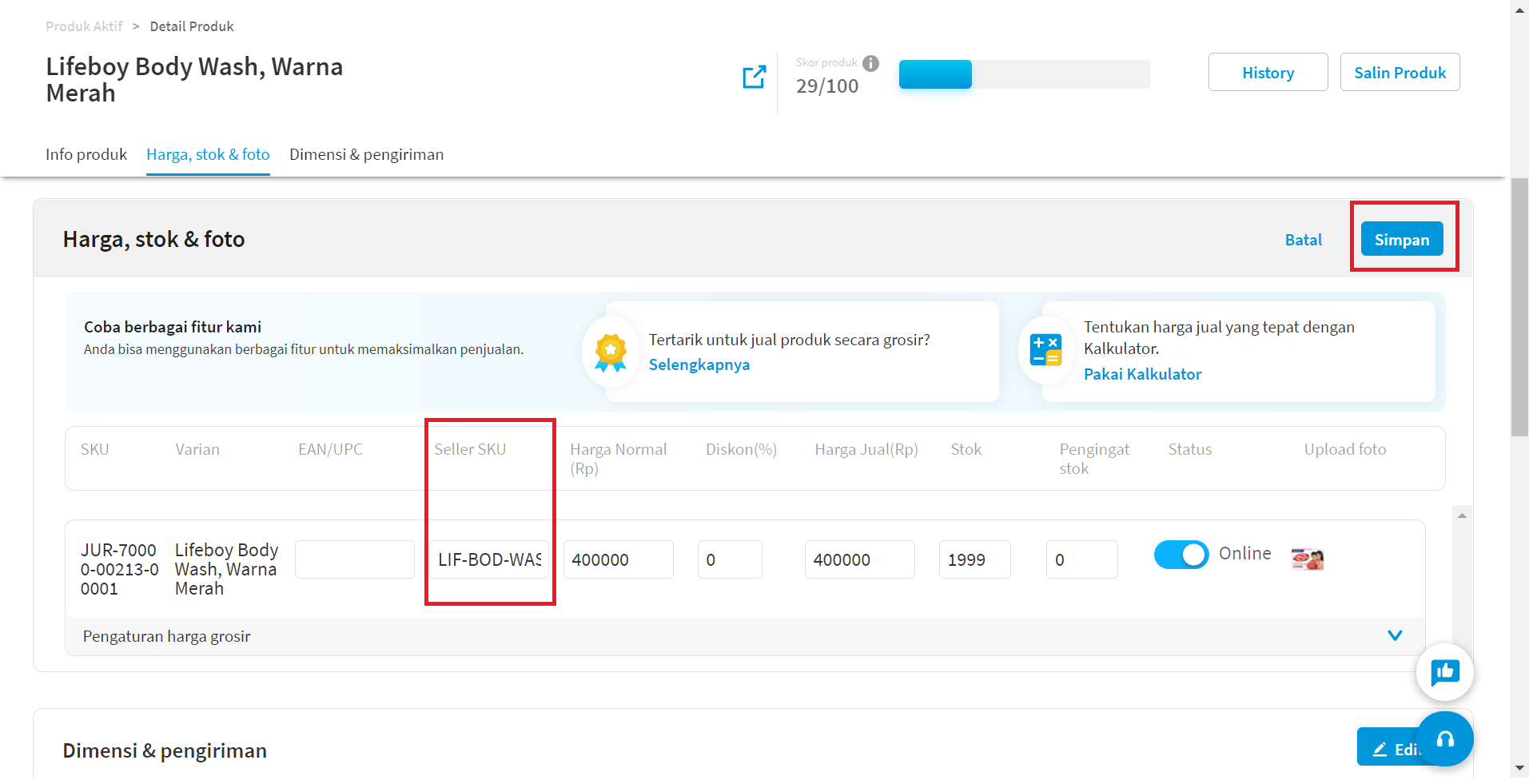
Task: Open product page in new window icon
Action: point(754,77)
